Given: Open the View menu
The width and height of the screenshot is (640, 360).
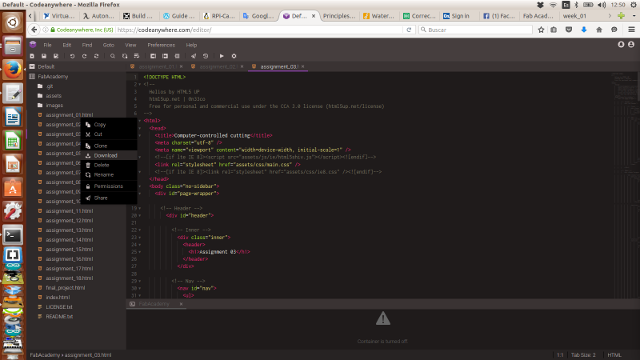Looking at the screenshot, I should [131, 45].
